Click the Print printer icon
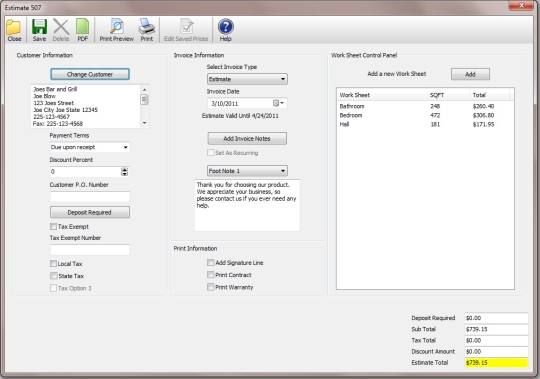 [x=147, y=27]
